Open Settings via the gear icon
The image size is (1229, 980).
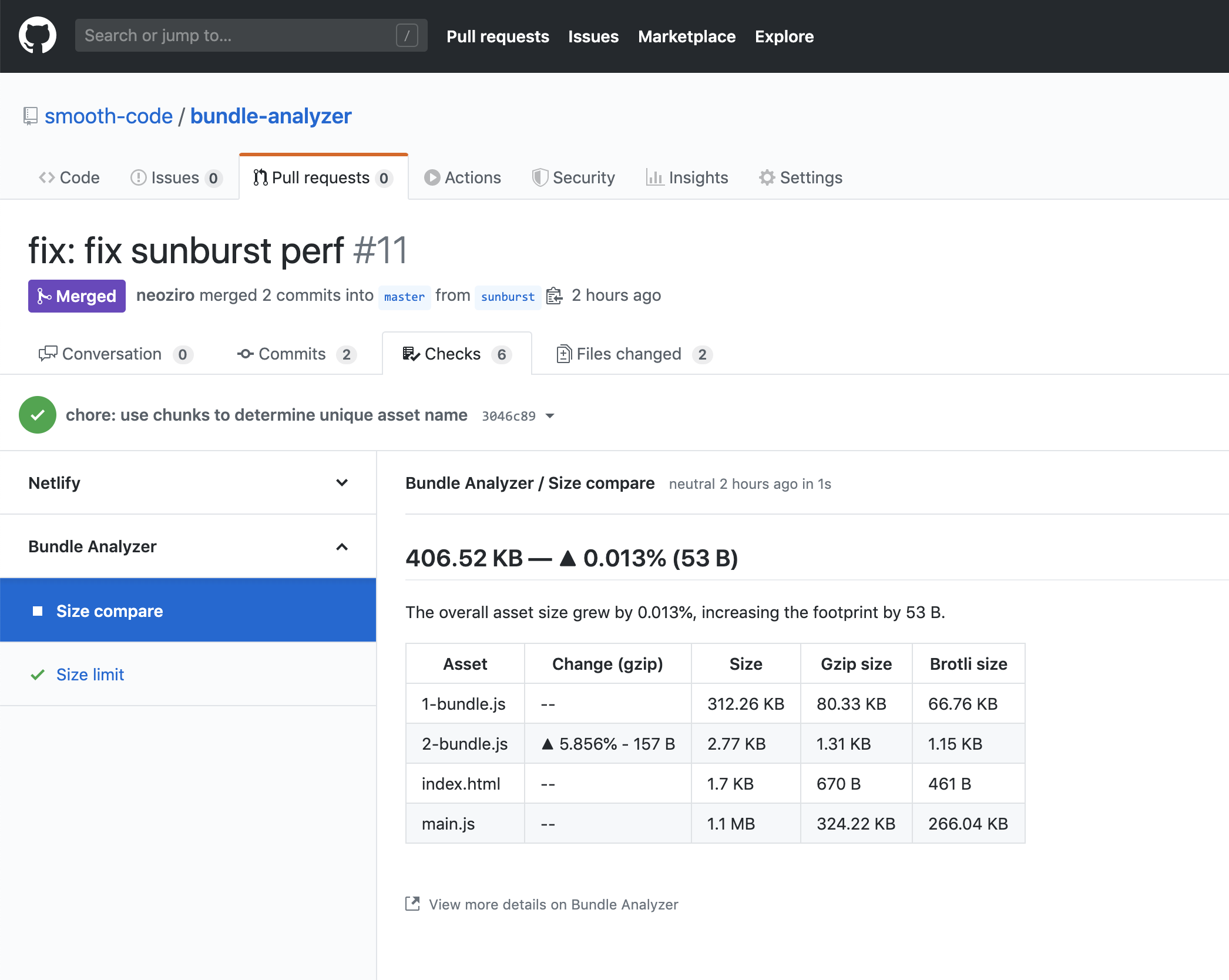[767, 177]
